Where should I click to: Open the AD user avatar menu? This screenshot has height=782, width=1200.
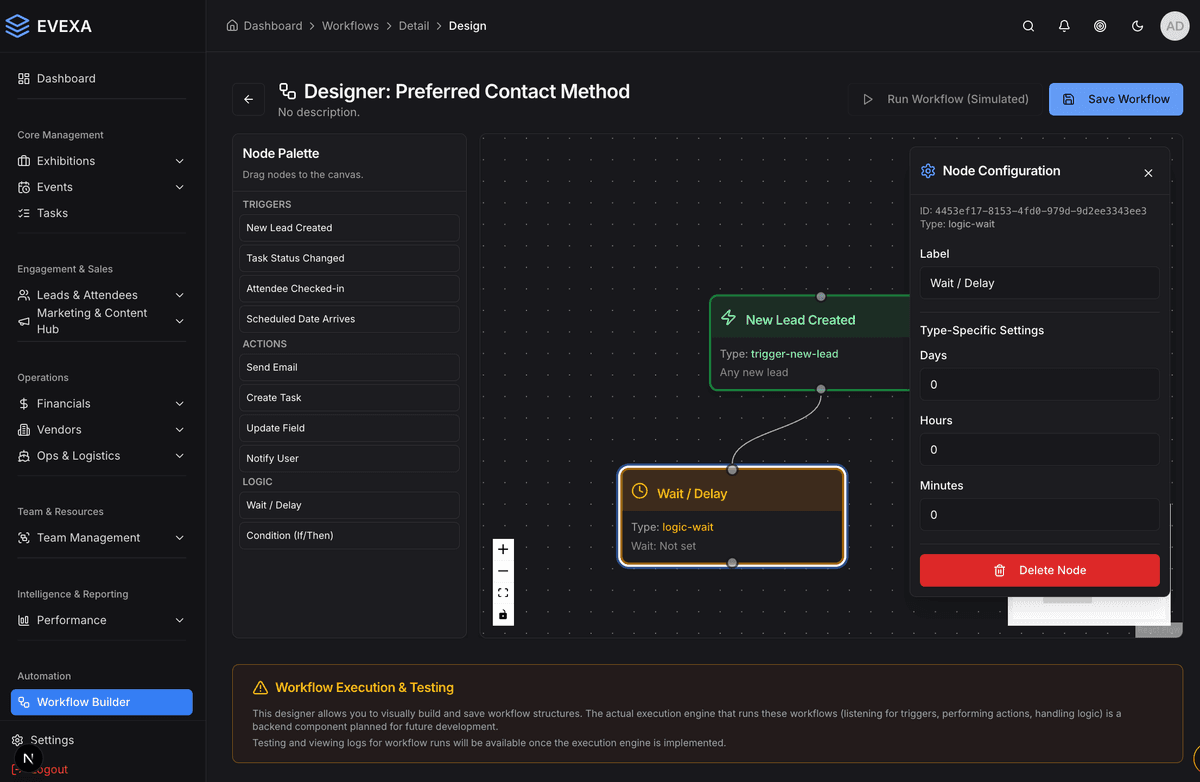click(1174, 26)
